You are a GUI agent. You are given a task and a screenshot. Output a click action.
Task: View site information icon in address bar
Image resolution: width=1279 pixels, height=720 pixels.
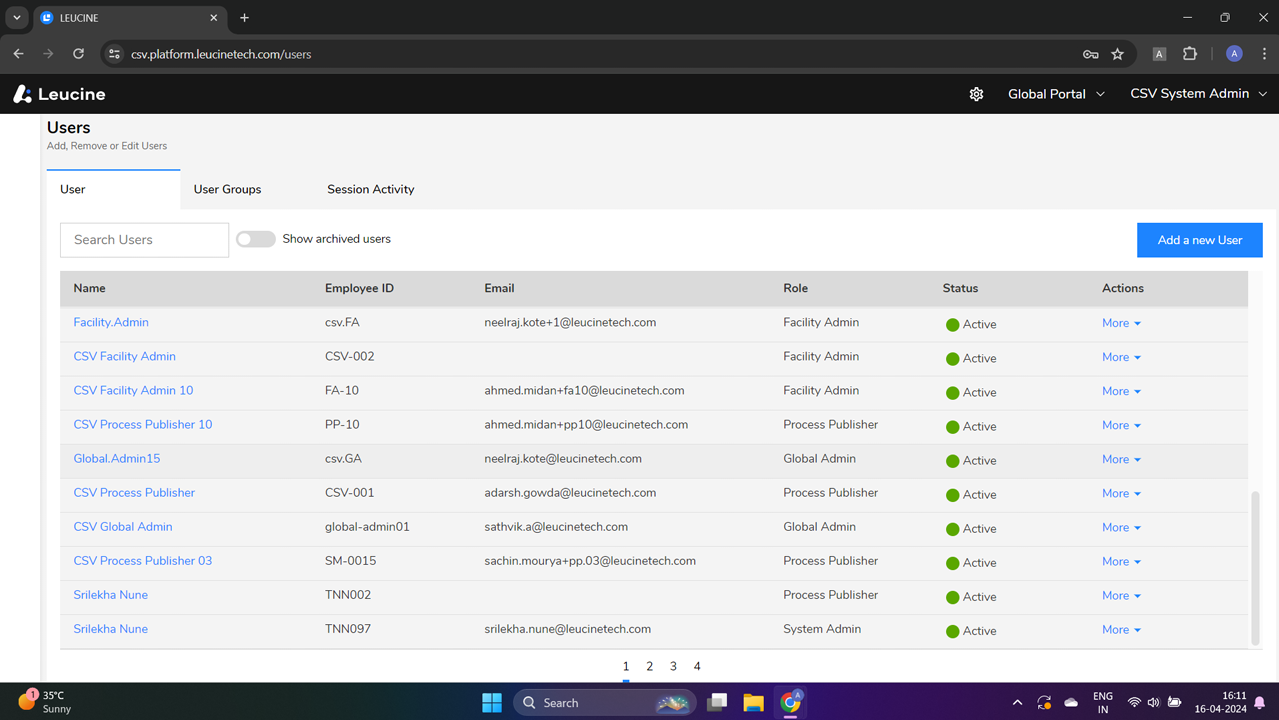[114, 54]
